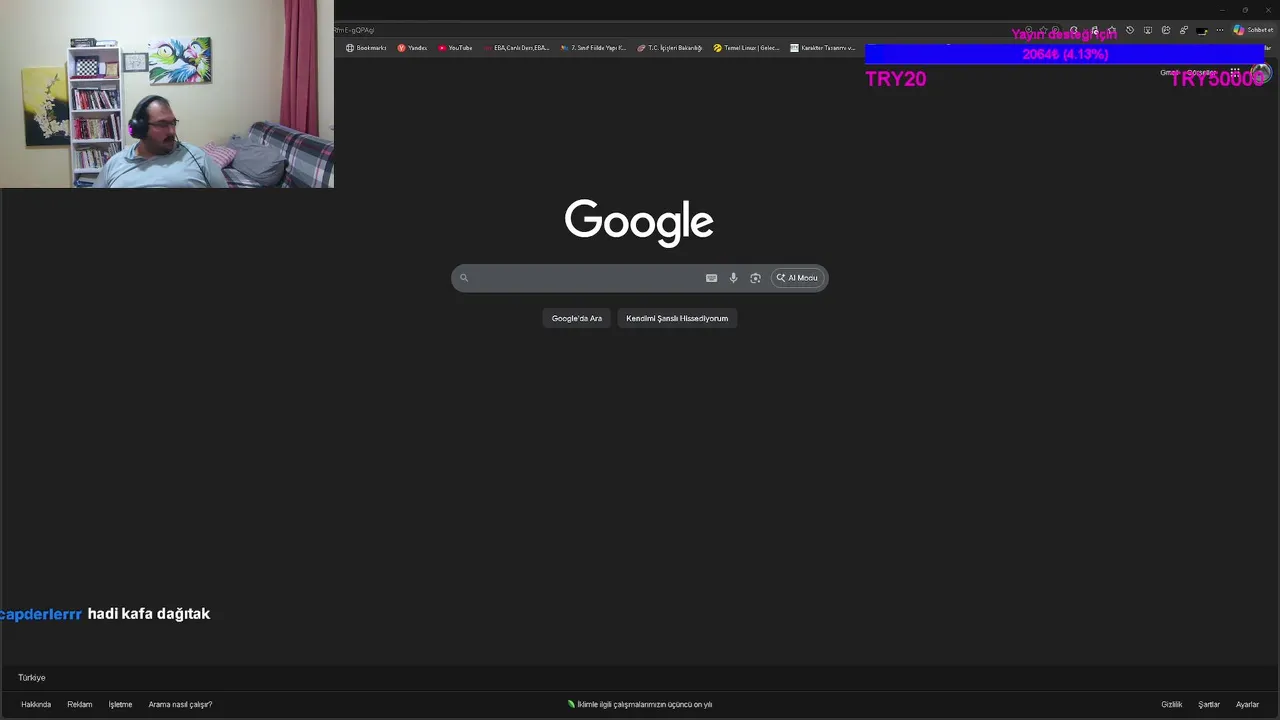This screenshot has height=720, width=1280.
Task: Open the Bookmarks folder in favorites bar
Action: click(x=366, y=48)
